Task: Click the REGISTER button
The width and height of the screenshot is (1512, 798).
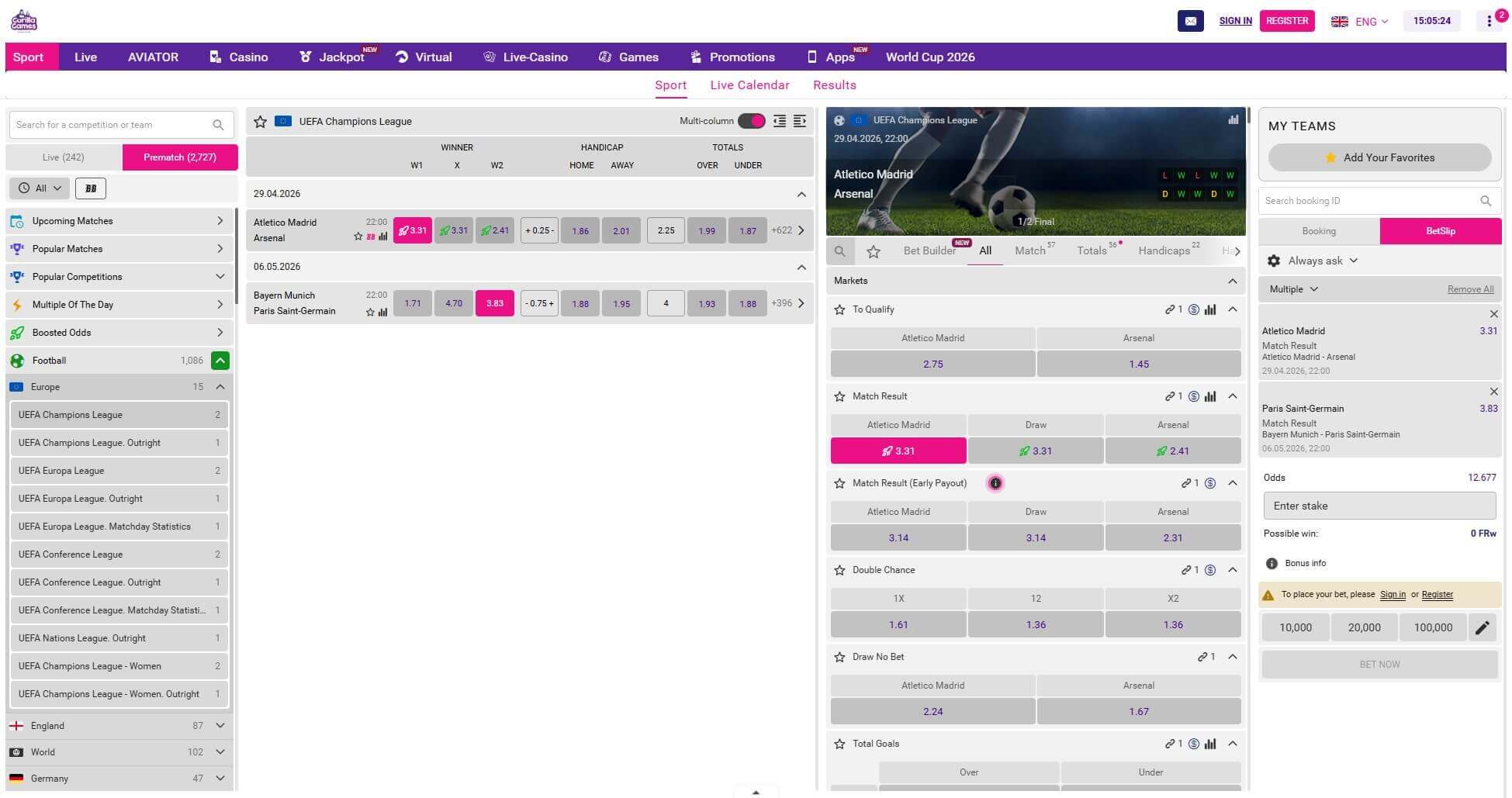Action: 1287,21
